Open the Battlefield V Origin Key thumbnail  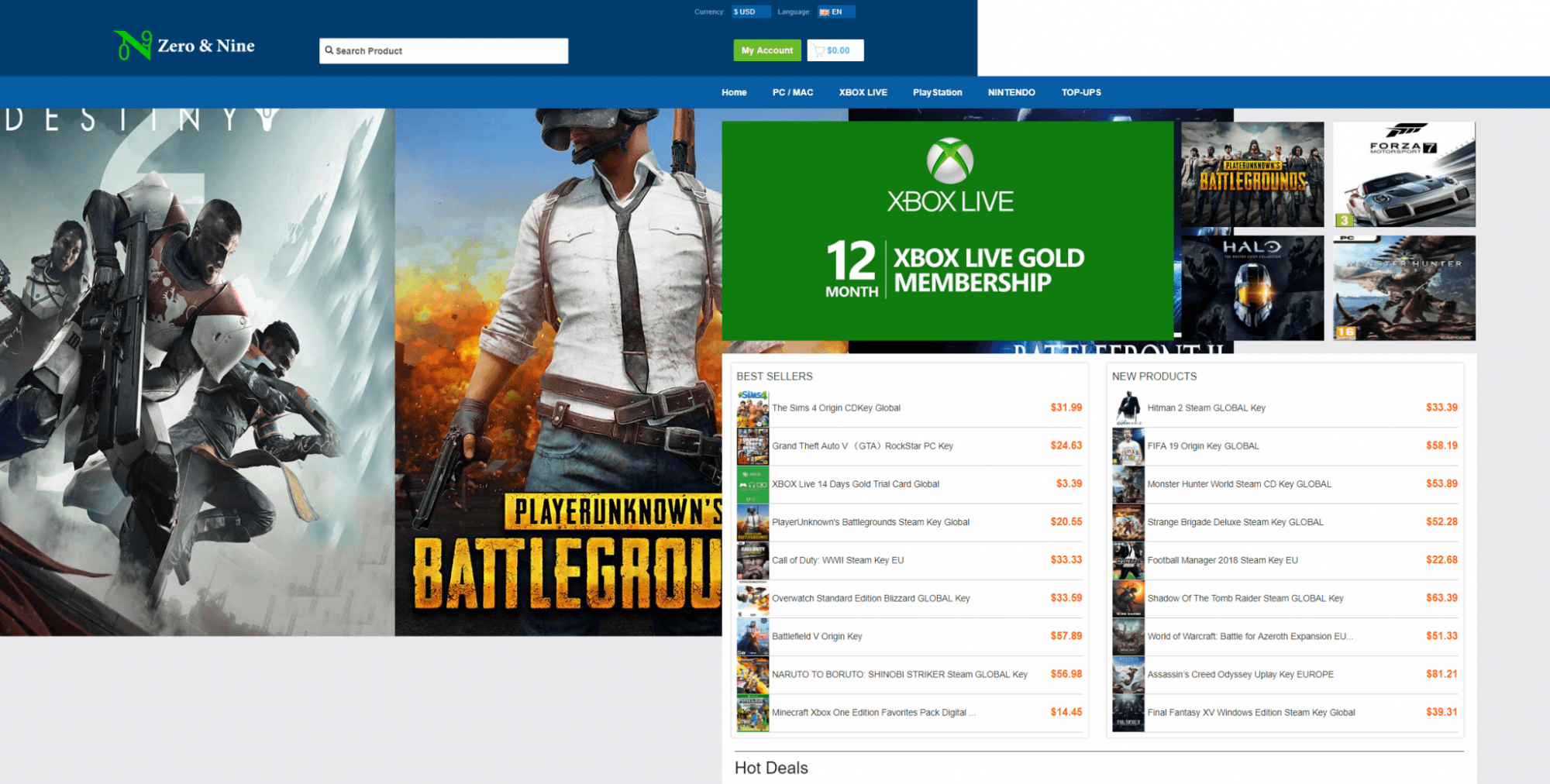pos(753,636)
